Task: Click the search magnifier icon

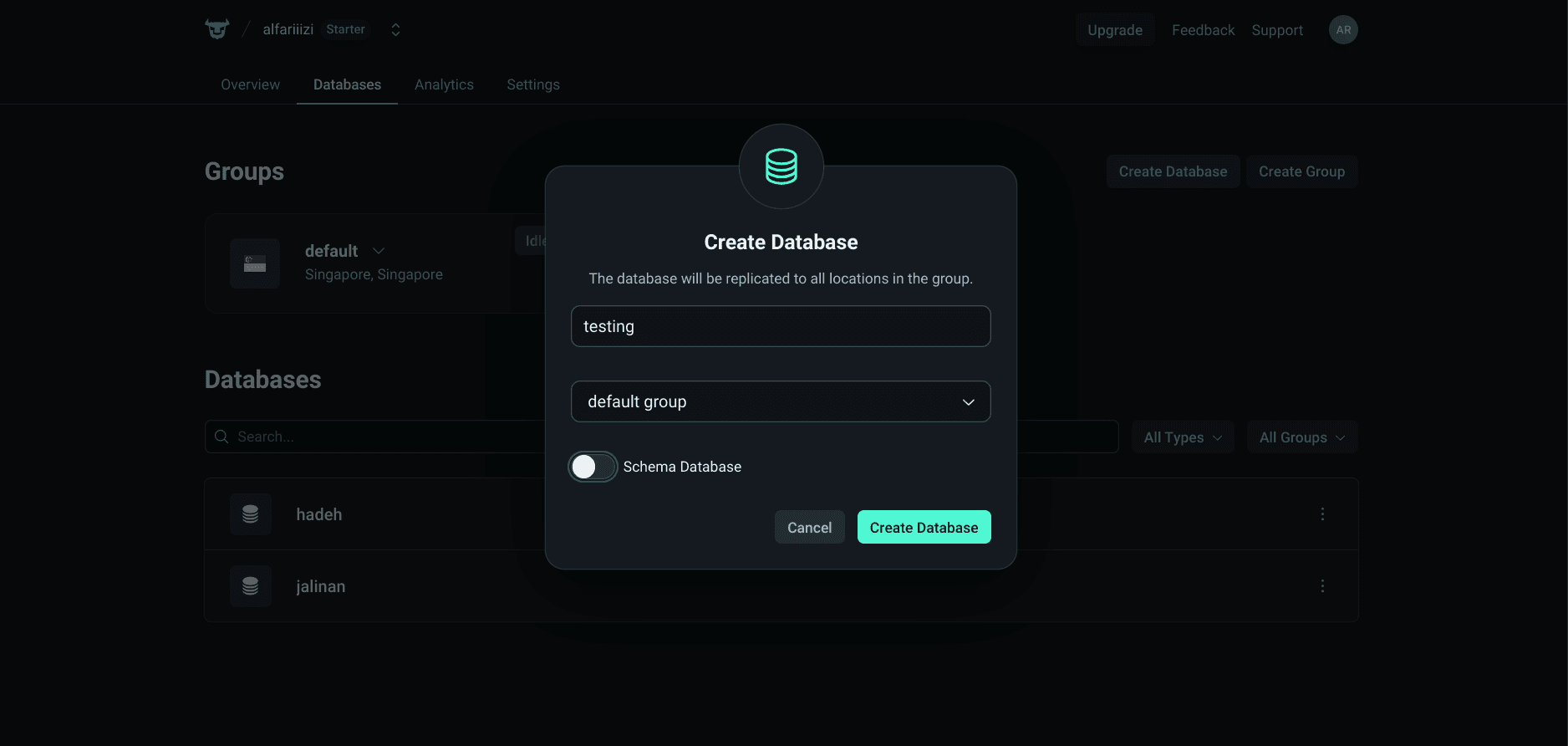Action: [221, 437]
